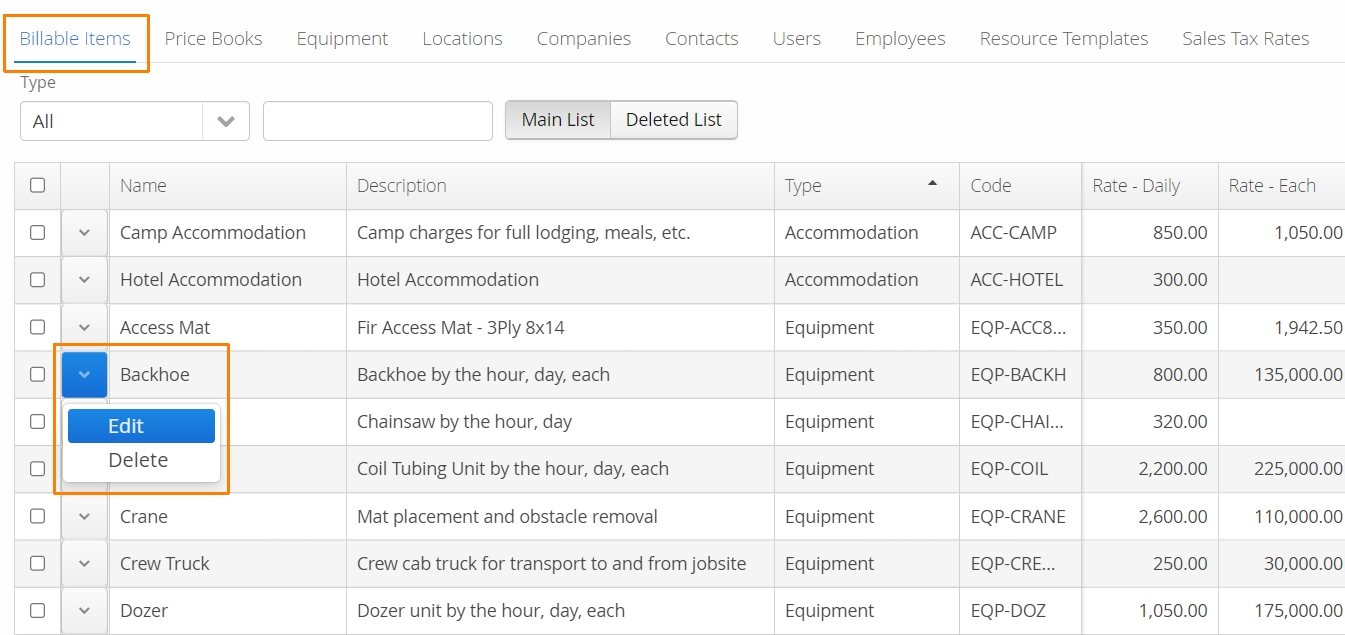This screenshot has width=1345, height=635.
Task: Open the Users tab
Action: coord(797,39)
